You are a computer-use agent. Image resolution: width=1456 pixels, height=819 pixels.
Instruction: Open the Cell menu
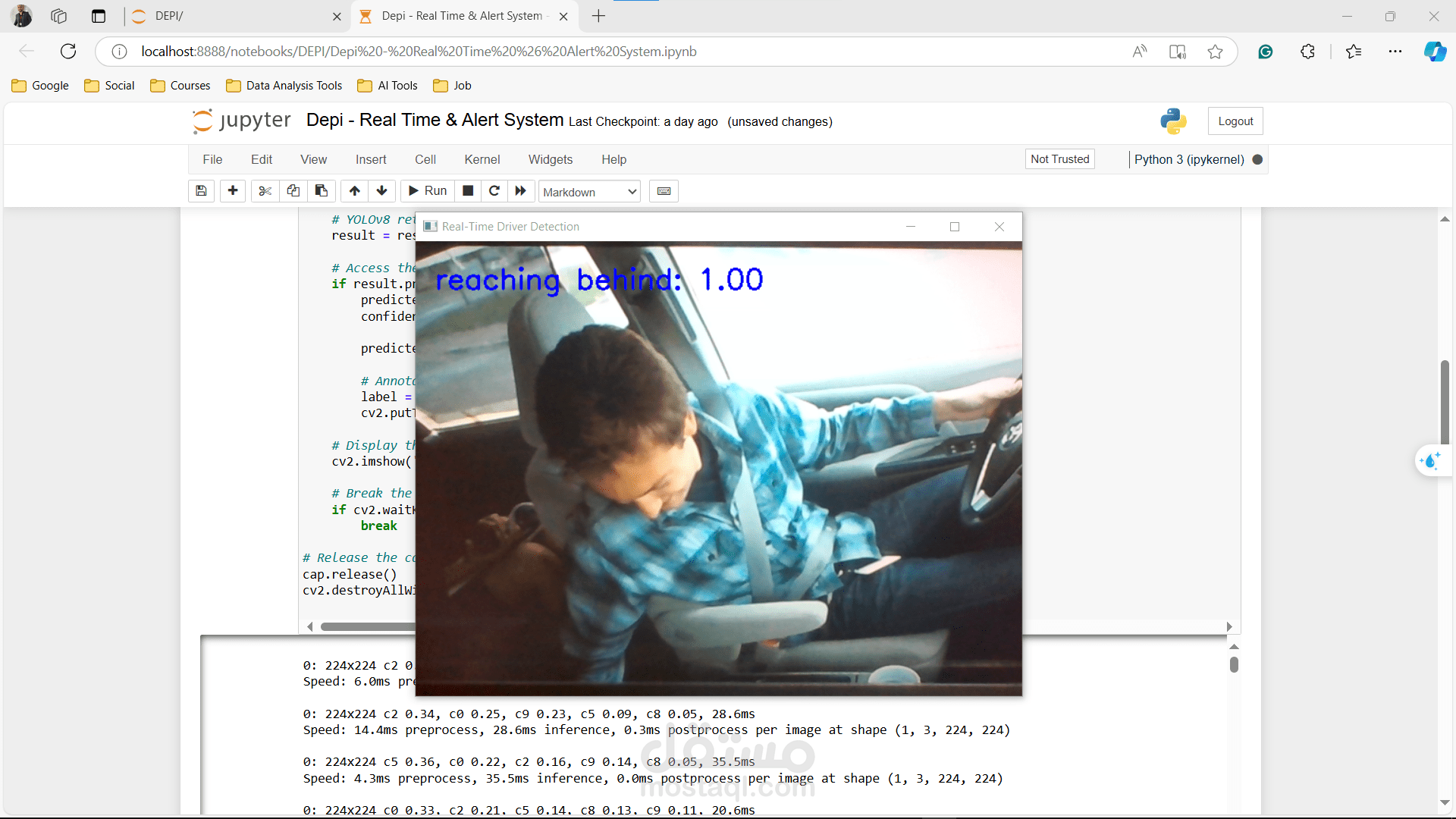(425, 159)
